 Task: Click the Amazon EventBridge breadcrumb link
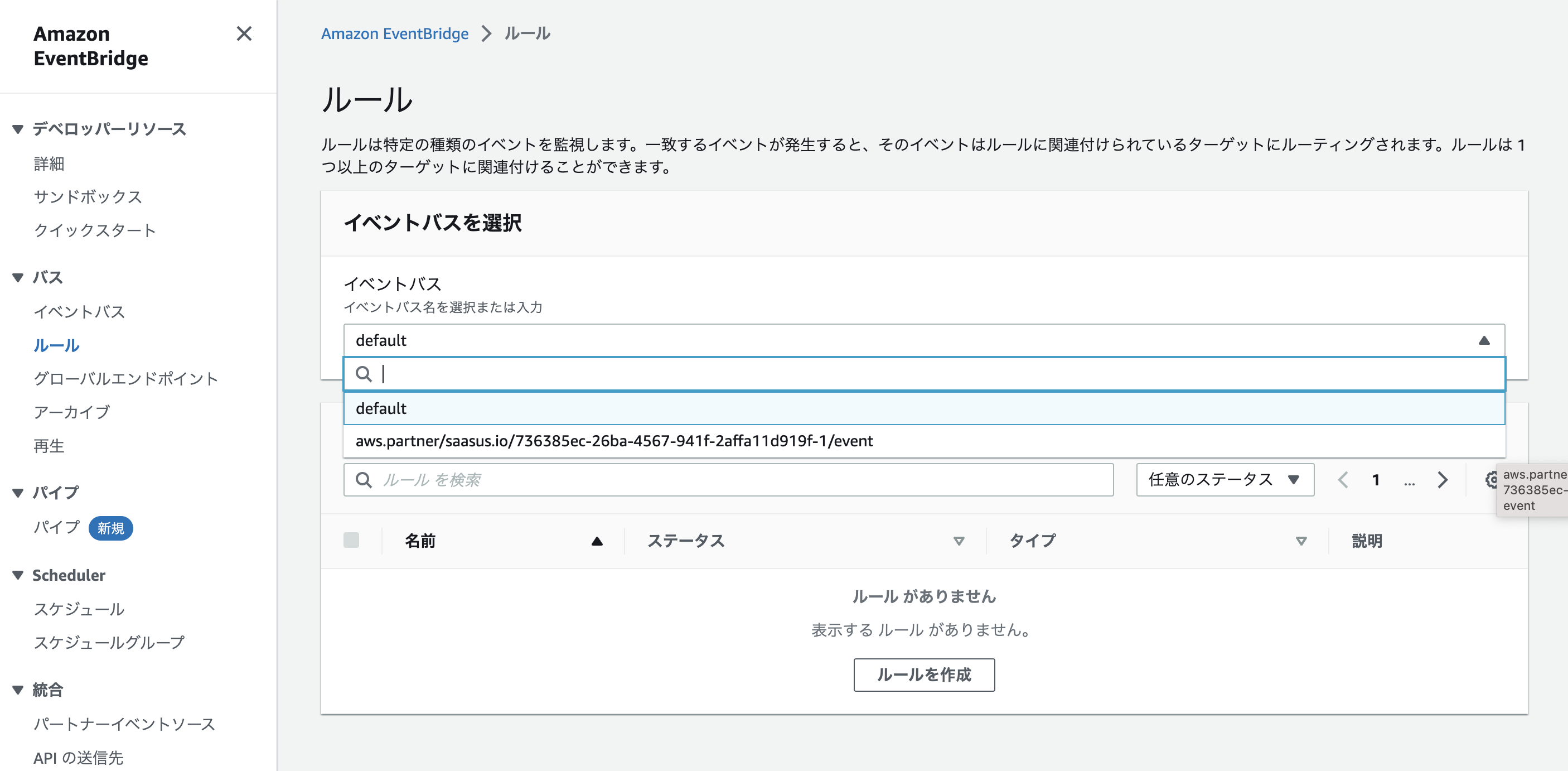pyautogui.click(x=395, y=33)
